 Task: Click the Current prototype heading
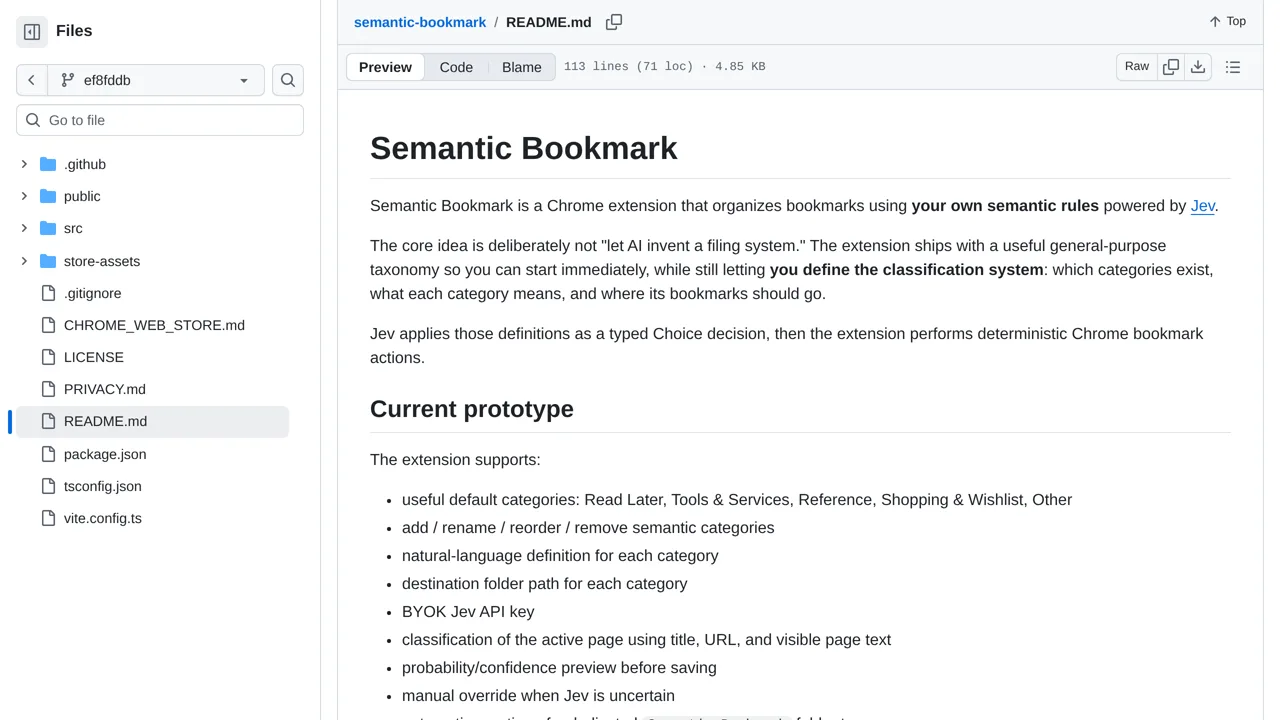tap(472, 409)
